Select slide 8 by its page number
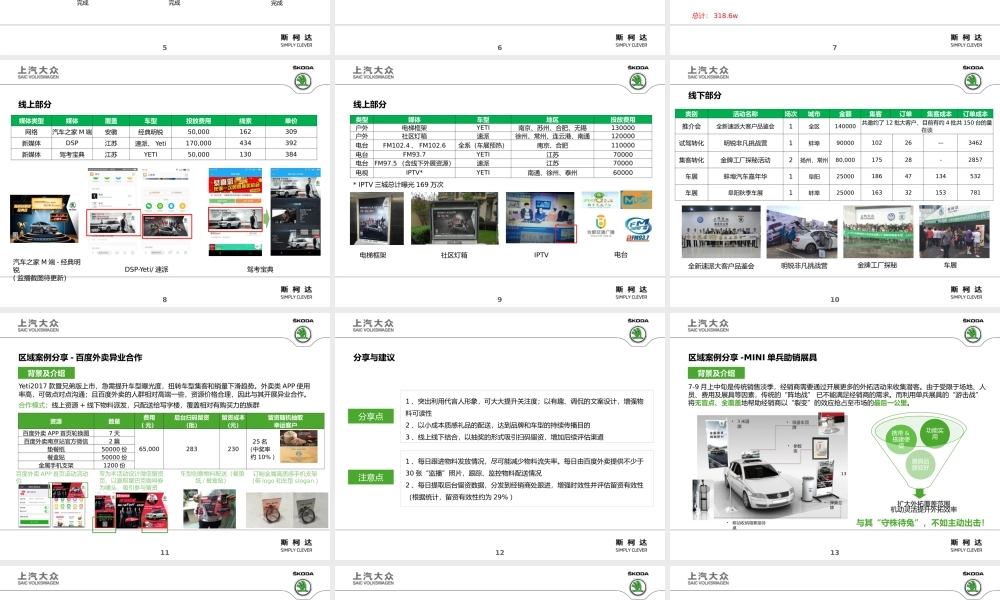The width and height of the screenshot is (1000, 600). click(x=165, y=299)
